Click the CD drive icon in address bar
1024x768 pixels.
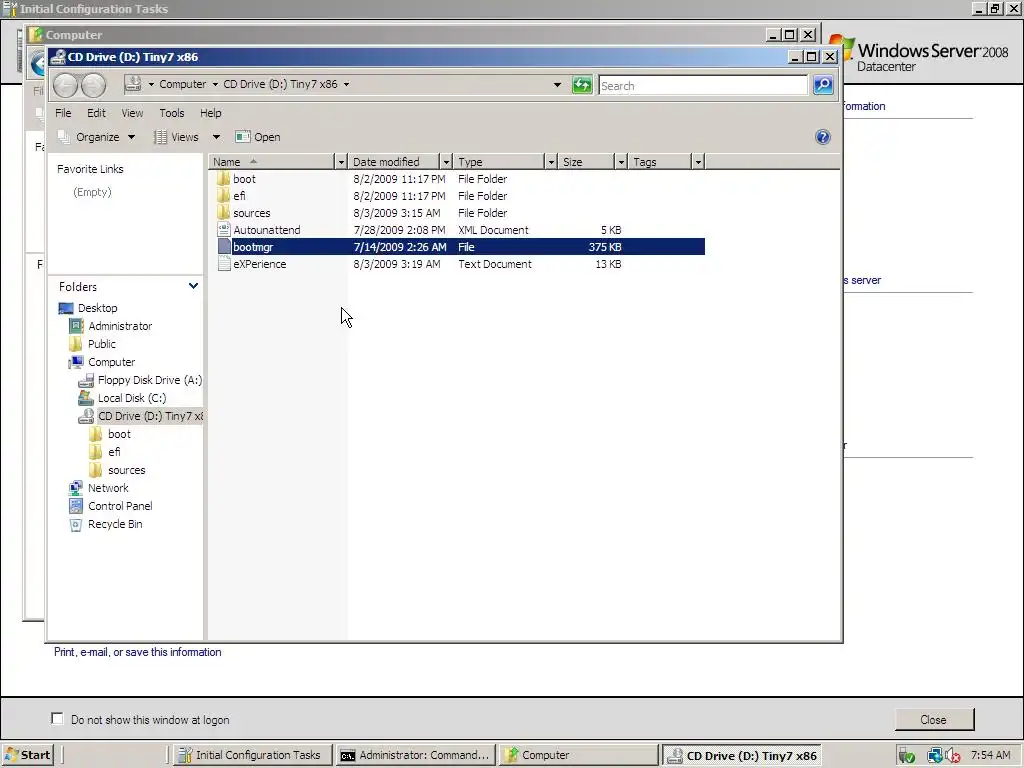click(133, 84)
